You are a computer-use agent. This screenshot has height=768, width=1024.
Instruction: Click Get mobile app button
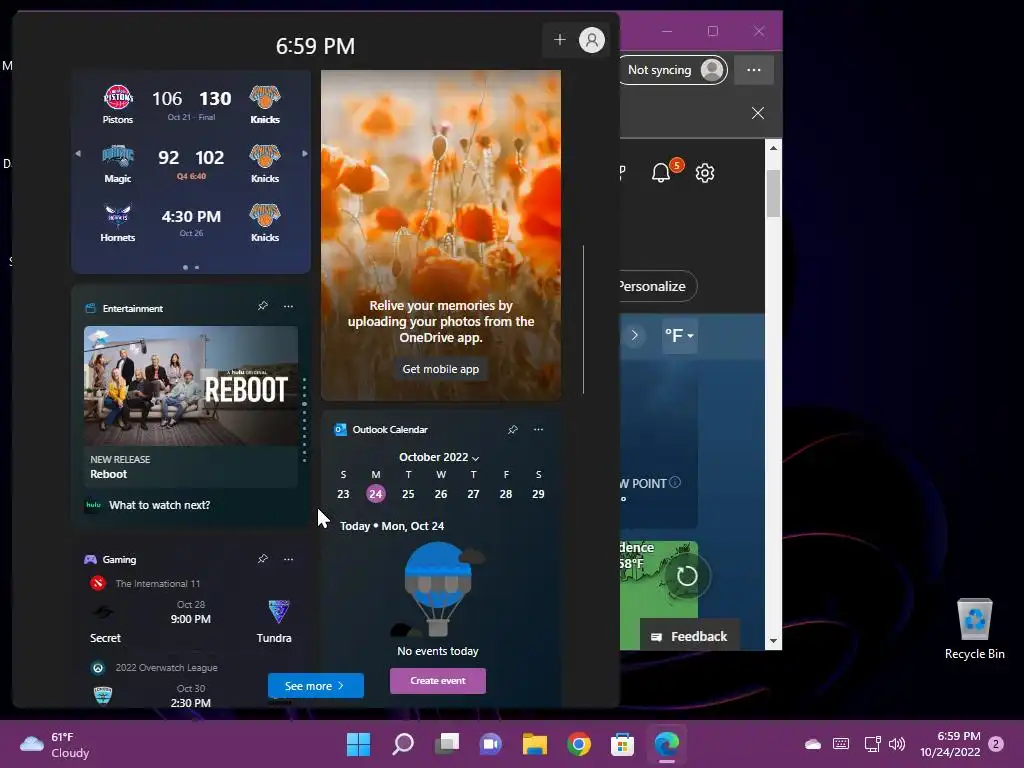(440, 369)
